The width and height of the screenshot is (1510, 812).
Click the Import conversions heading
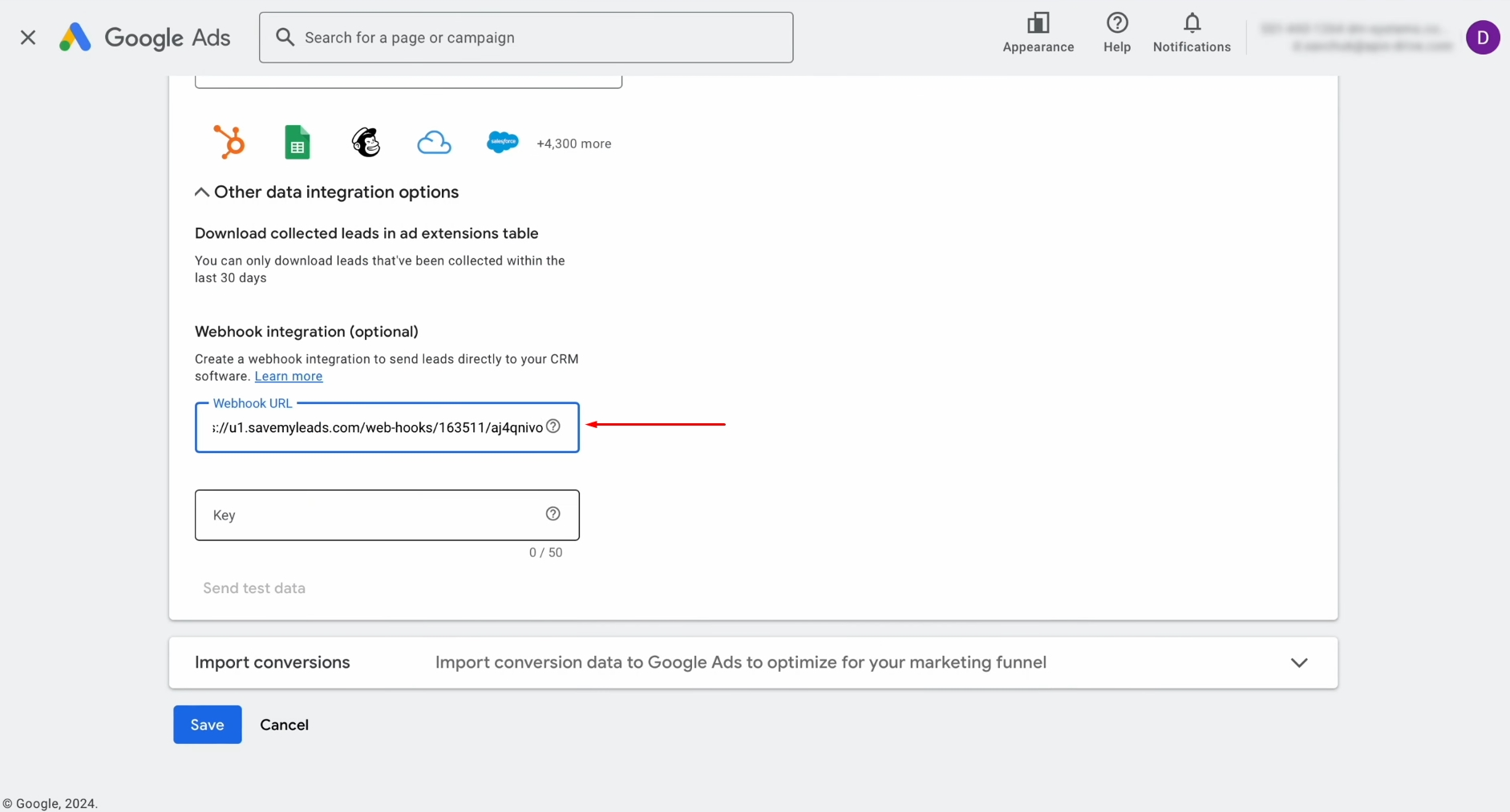pyautogui.click(x=273, y=662)
